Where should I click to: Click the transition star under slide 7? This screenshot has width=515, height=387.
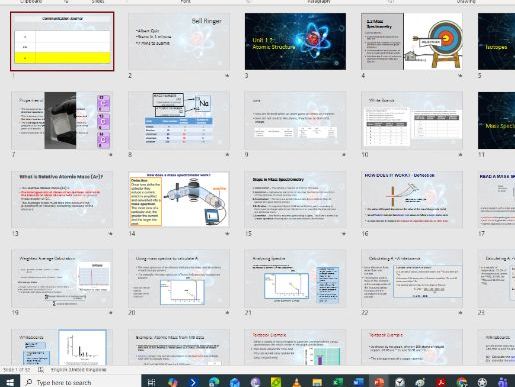[x=111, y=155]
